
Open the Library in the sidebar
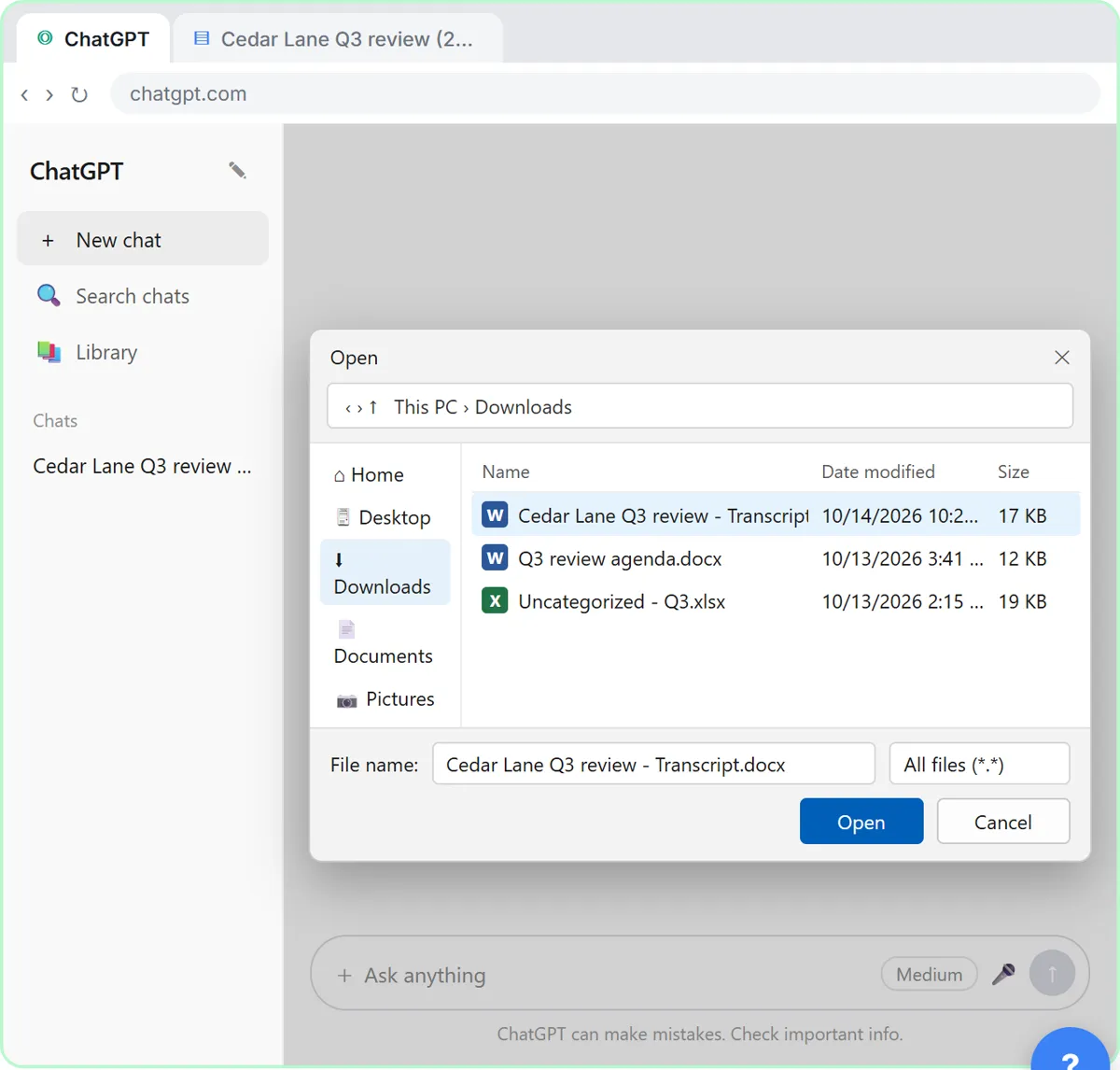(x=143, y=352)
